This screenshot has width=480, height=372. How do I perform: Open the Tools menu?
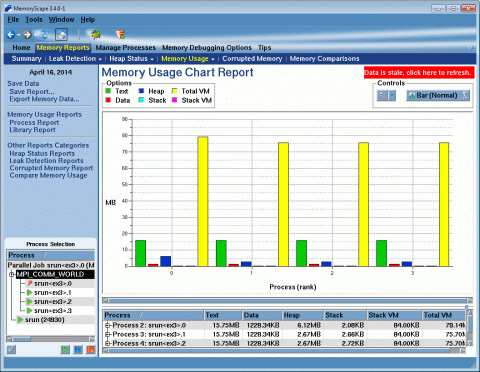tap(34, 20)
